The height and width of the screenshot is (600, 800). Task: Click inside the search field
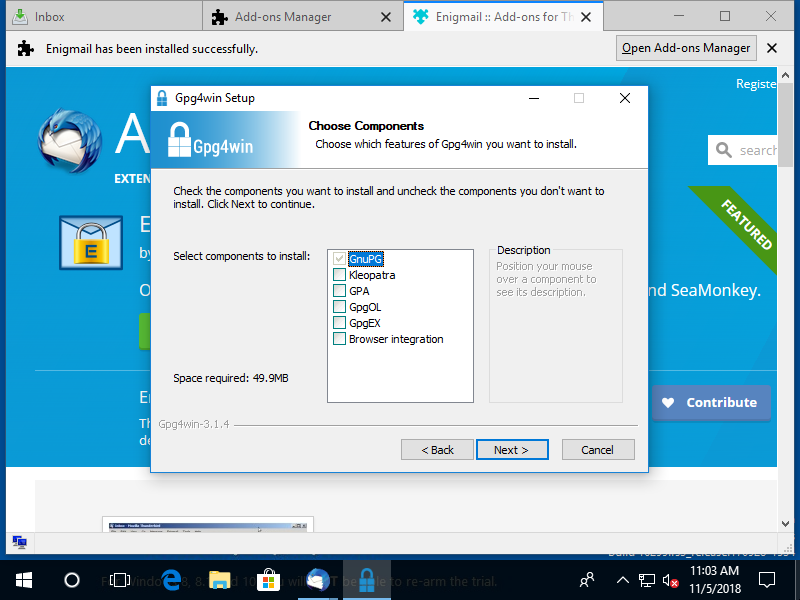coord(755,149)
